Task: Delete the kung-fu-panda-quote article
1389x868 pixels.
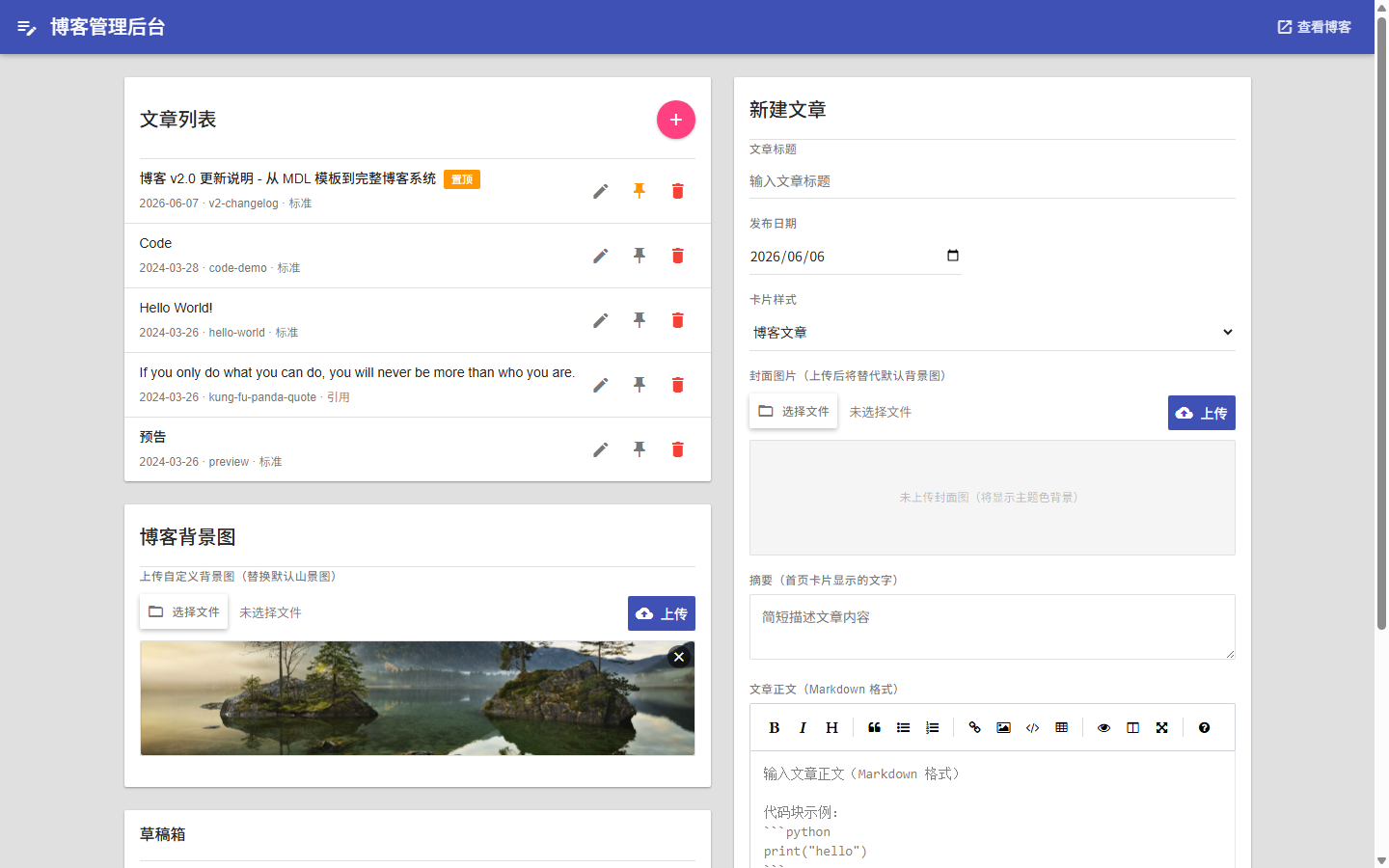Action: point(678,385)
